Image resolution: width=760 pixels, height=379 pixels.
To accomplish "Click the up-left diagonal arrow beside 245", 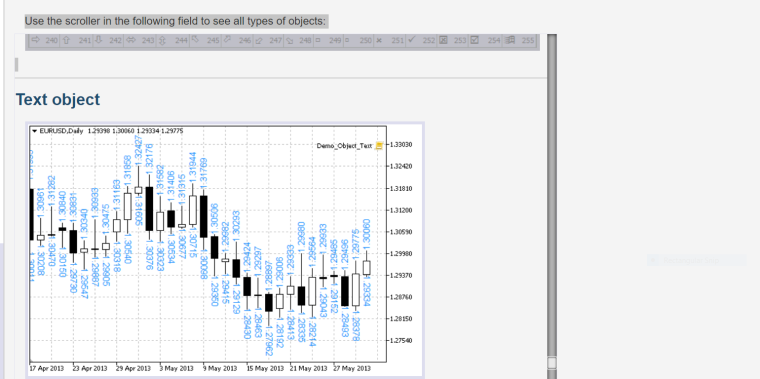I will tap(195, 40).
